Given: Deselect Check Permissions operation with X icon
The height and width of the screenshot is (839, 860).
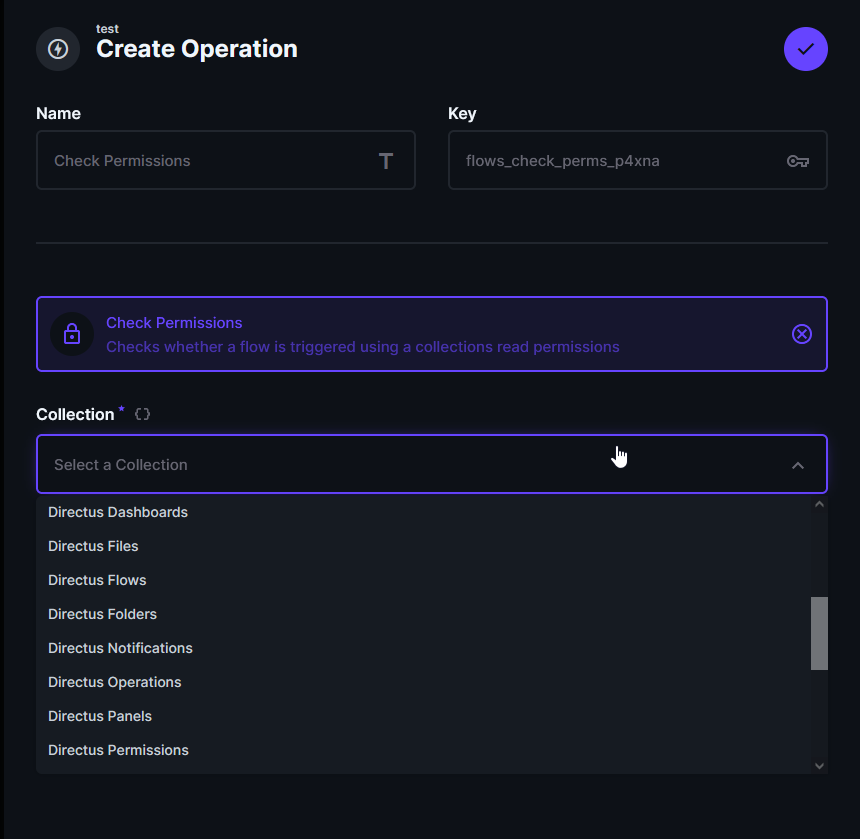Looking at the screenshot, I should tap(801, 334).
